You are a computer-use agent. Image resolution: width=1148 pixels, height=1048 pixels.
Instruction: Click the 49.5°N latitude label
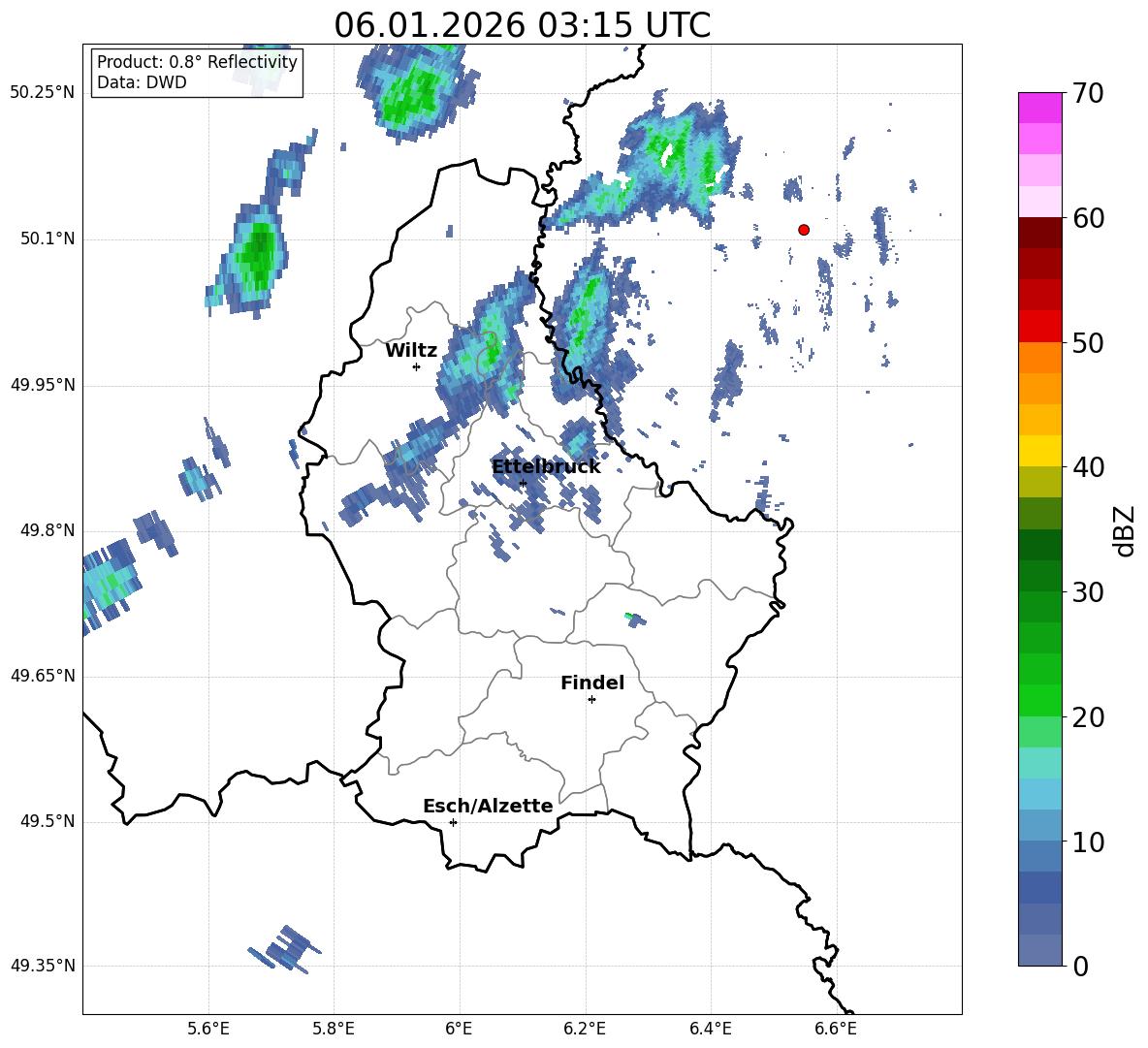point(48,821)
